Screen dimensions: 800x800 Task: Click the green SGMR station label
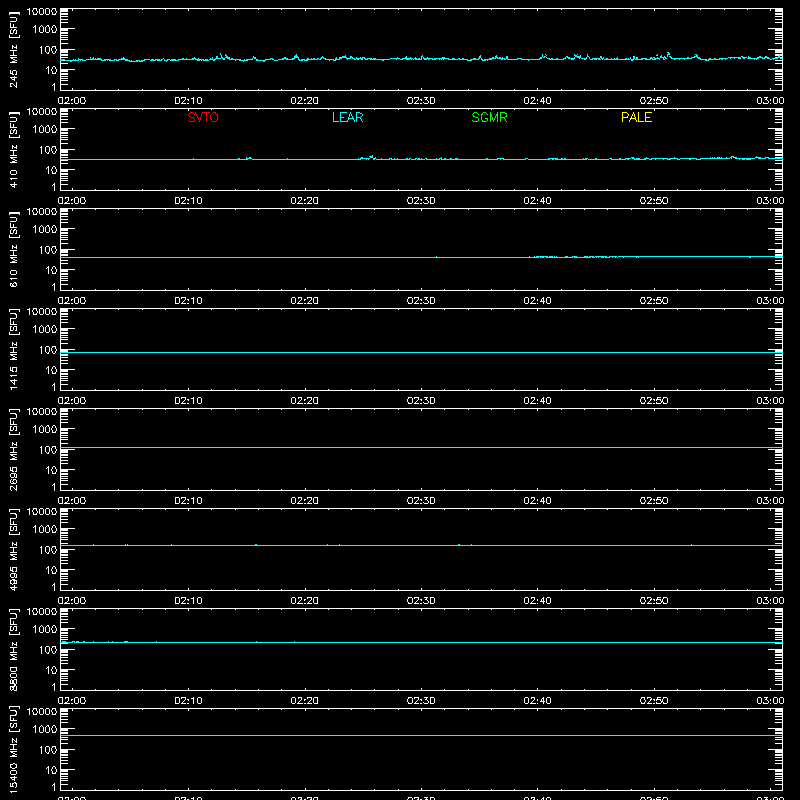[x=489, y=117]
